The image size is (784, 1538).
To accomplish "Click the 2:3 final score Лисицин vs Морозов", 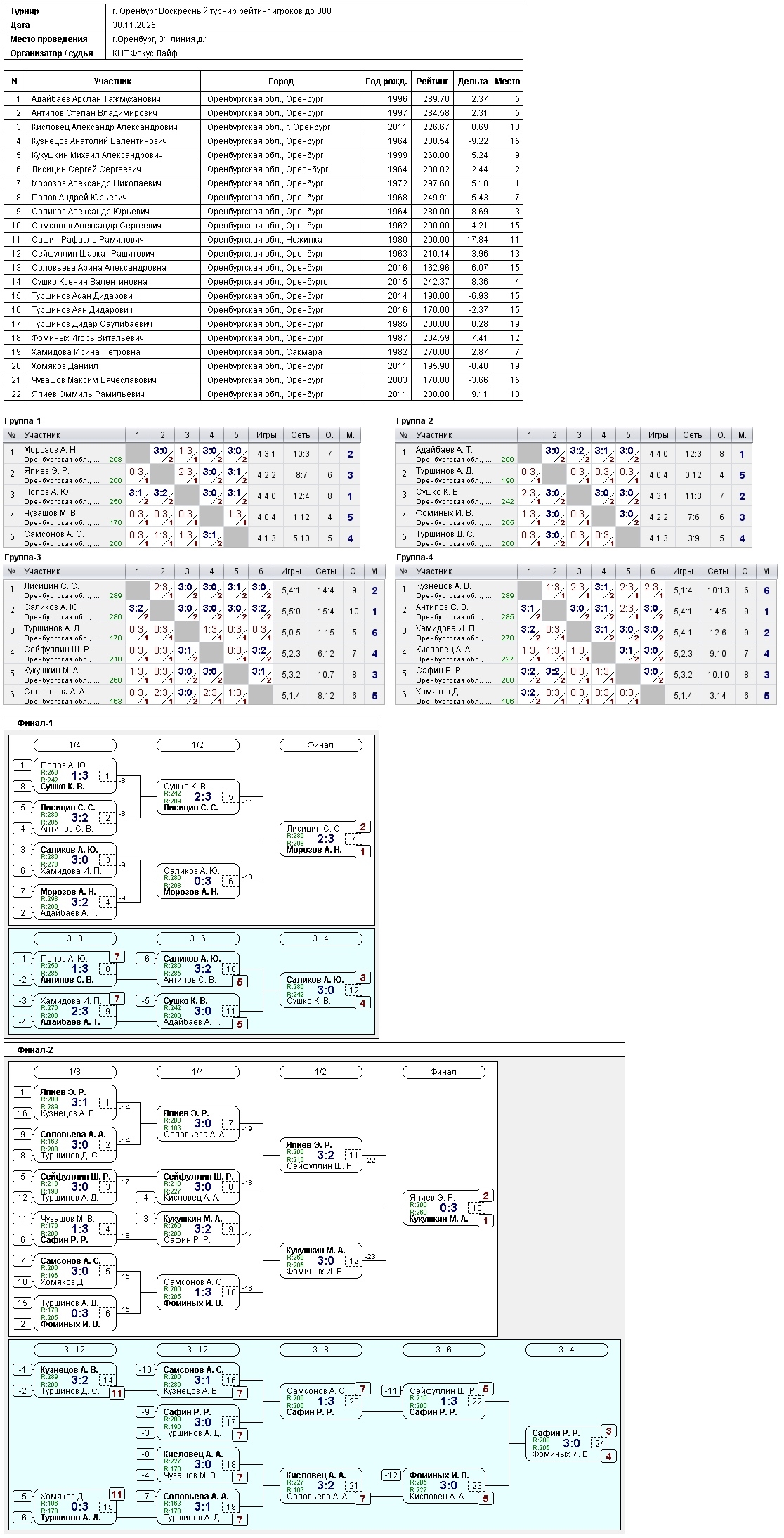I will (325, 839).
